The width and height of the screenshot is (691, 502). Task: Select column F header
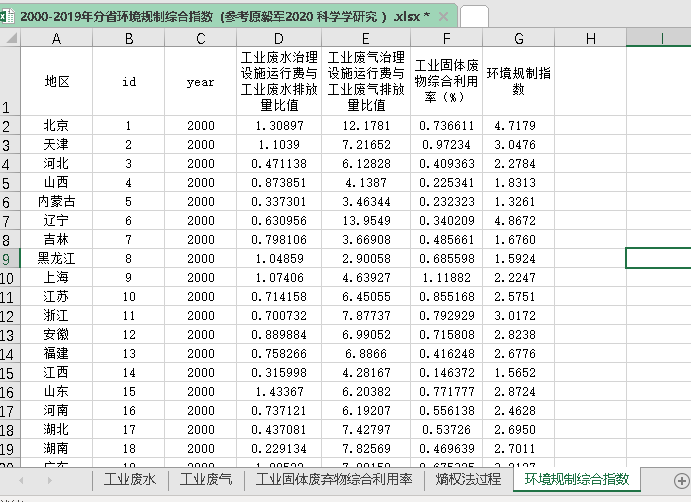[x=446, y=38]
